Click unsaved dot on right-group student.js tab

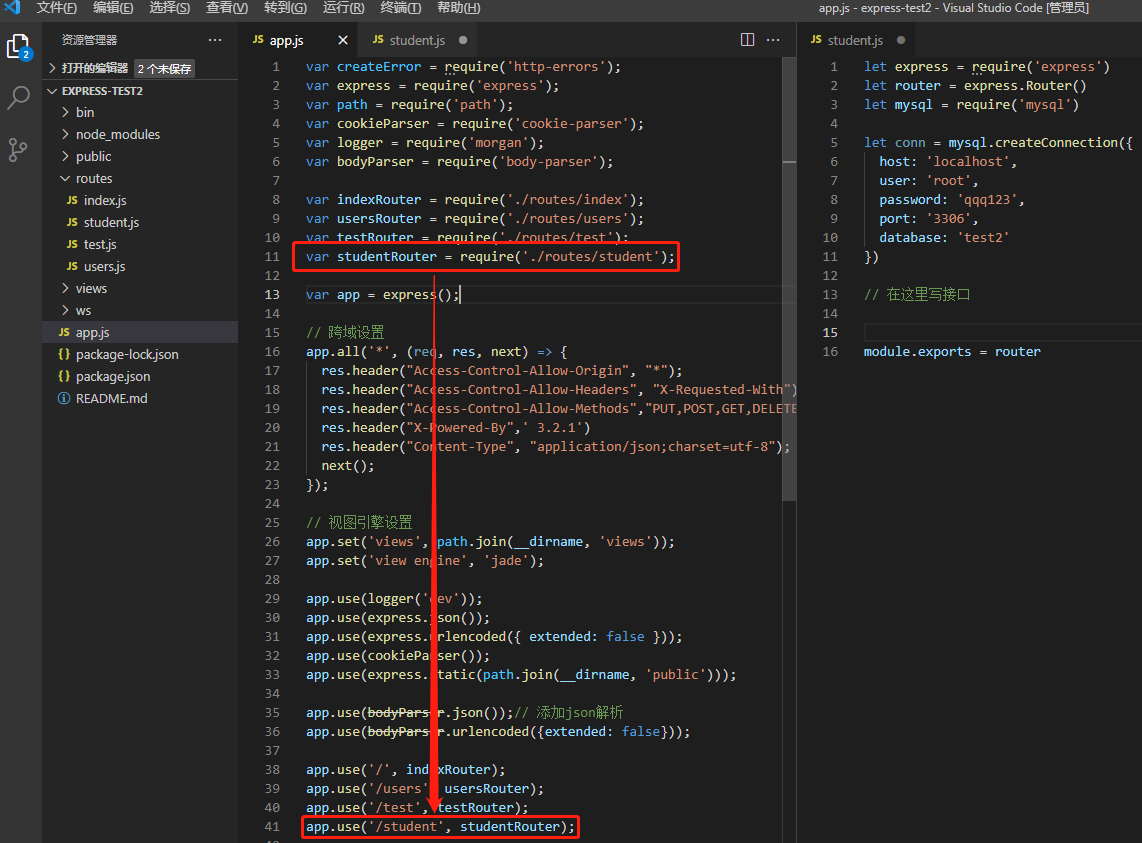point(901,40)
